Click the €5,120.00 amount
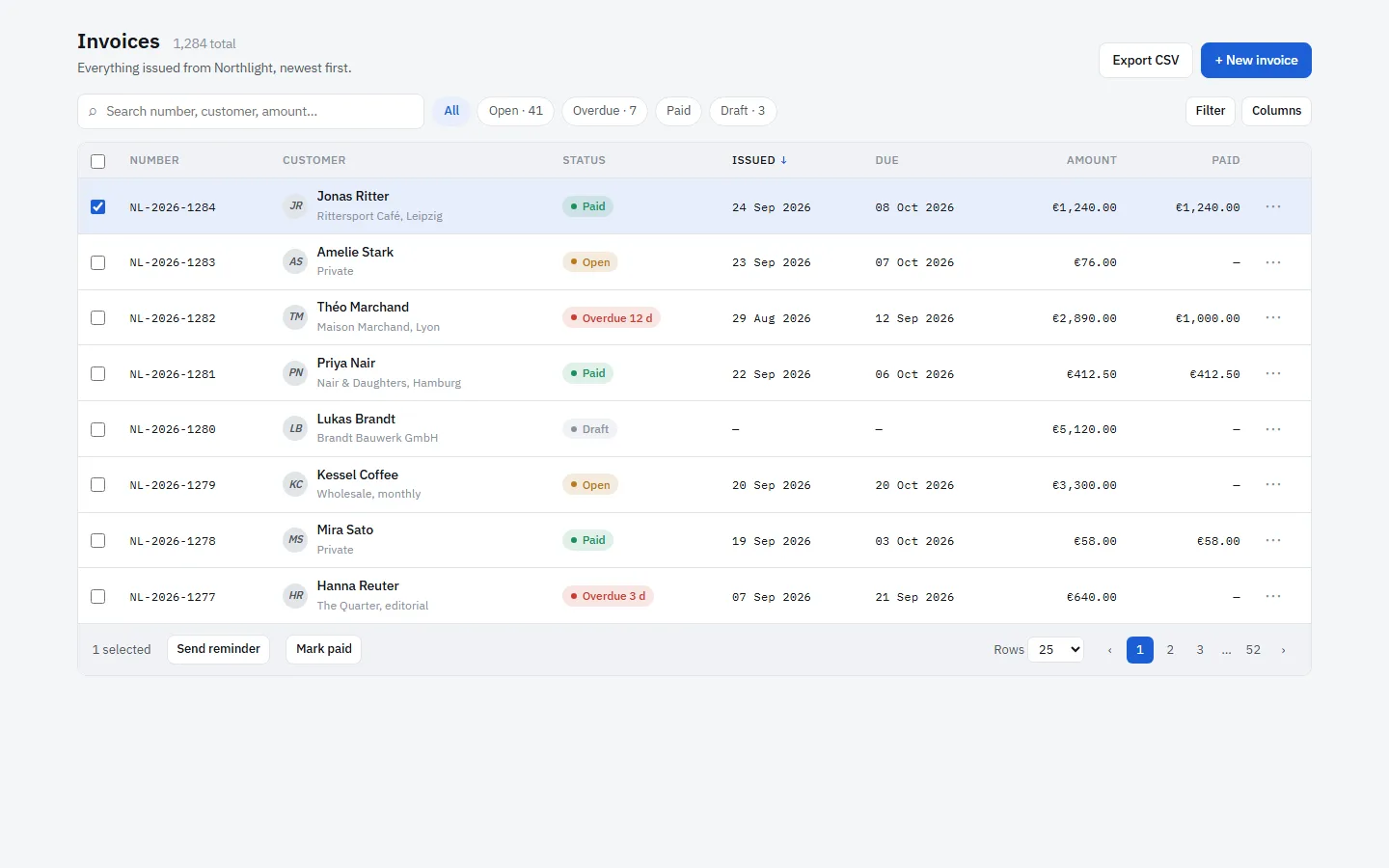The width and height of the screenshot is (1389, 868). point(1084,429)
